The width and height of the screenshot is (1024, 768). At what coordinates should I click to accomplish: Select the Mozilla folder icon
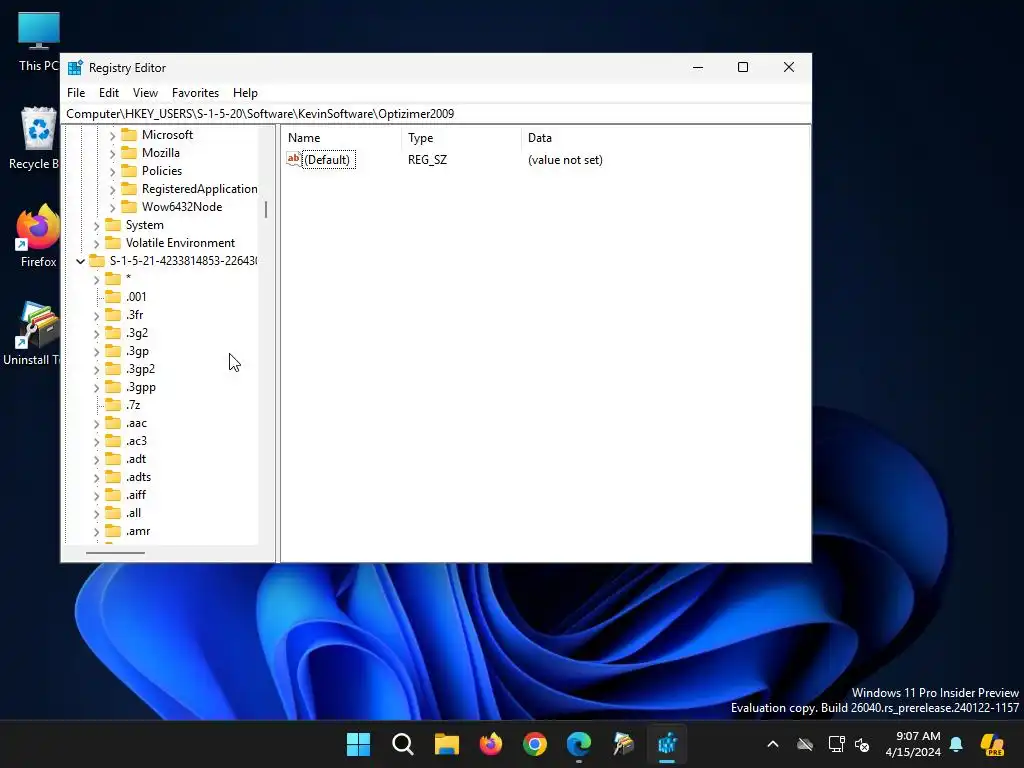pos(129,153)
